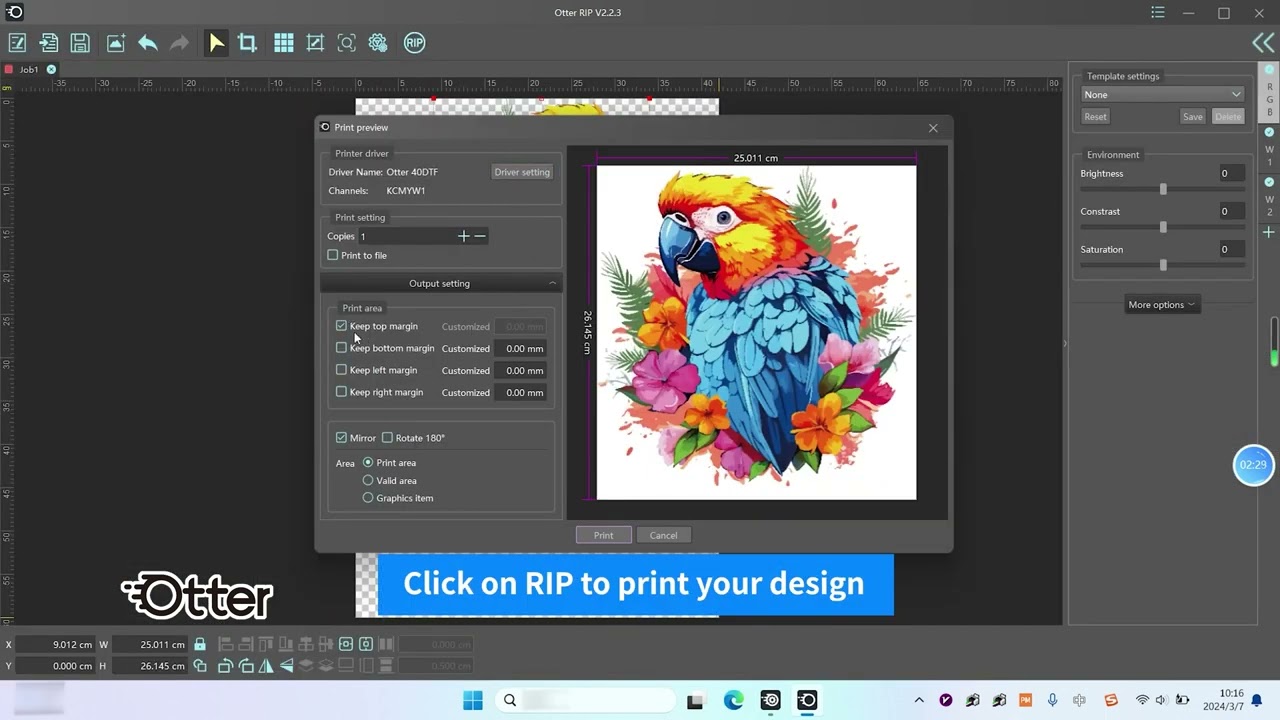Screen dimensions: 1280x720
Task: Click the add image icon in toolbar
Action: [116, 43]
